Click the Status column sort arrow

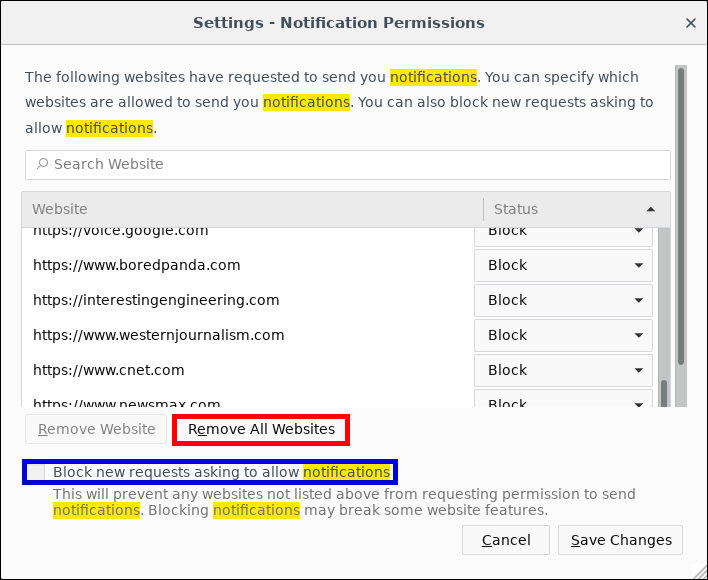[x=650, y=209]
